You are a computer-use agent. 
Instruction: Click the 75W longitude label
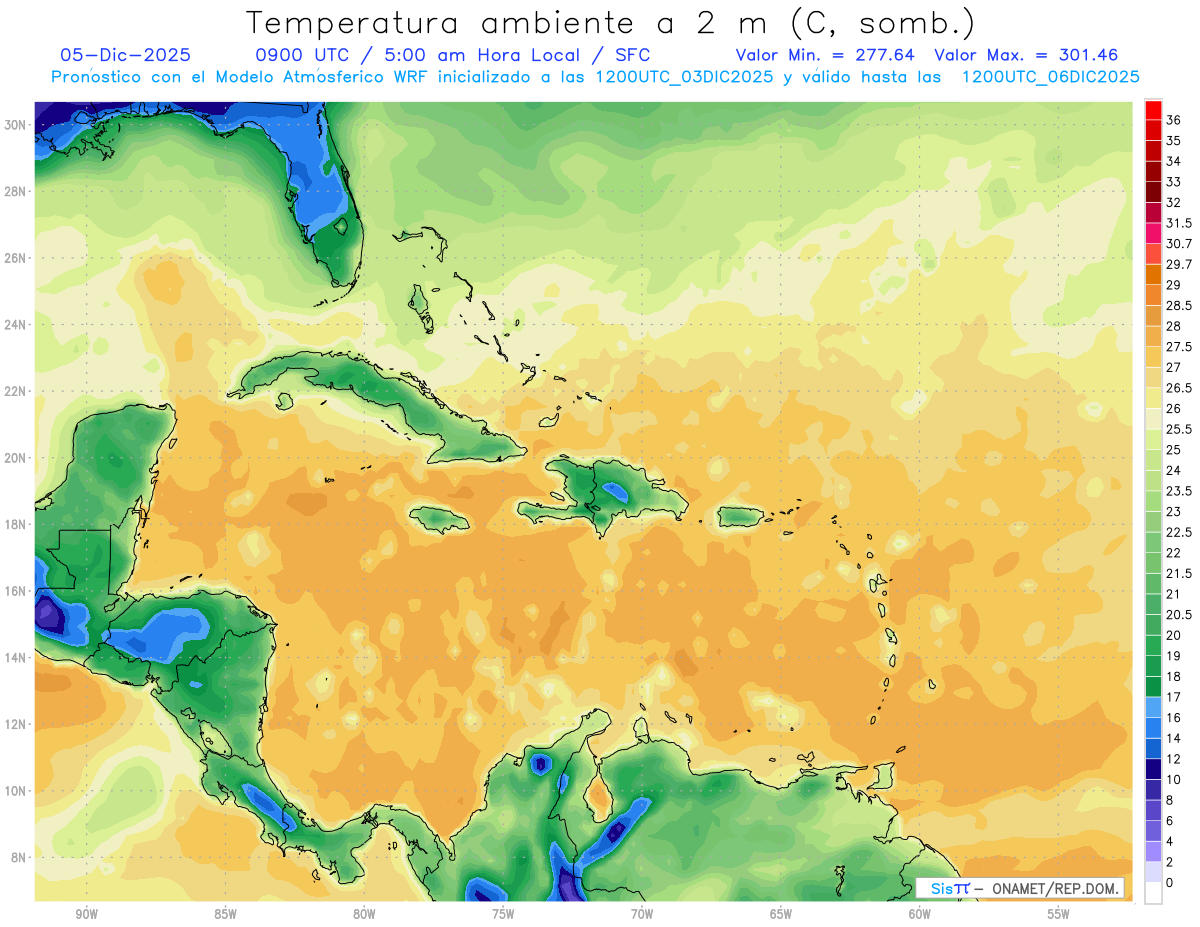[503, 914]
